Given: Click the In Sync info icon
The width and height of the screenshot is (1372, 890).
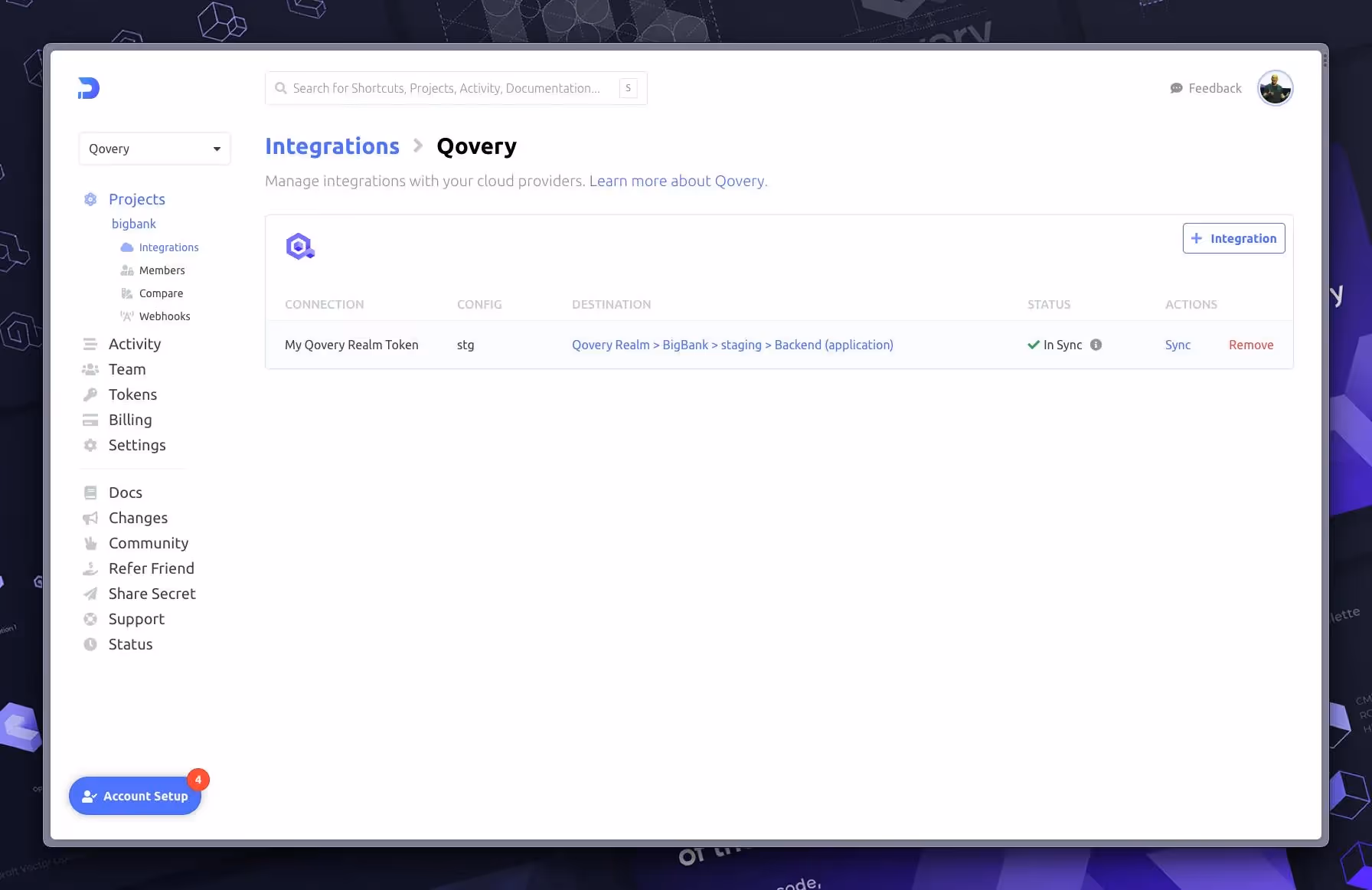Looking at the screenshot, I should [1096, 345].
